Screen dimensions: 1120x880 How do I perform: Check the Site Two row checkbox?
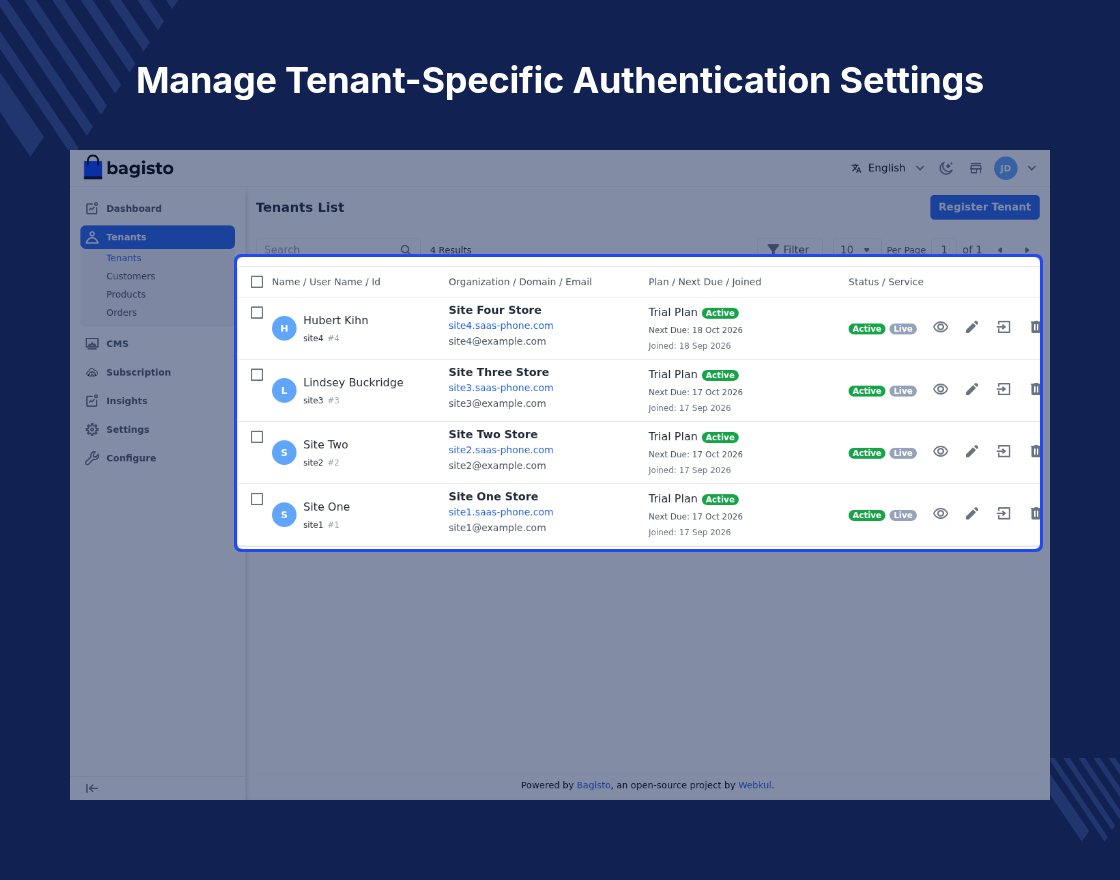click(x=257, y=437)
